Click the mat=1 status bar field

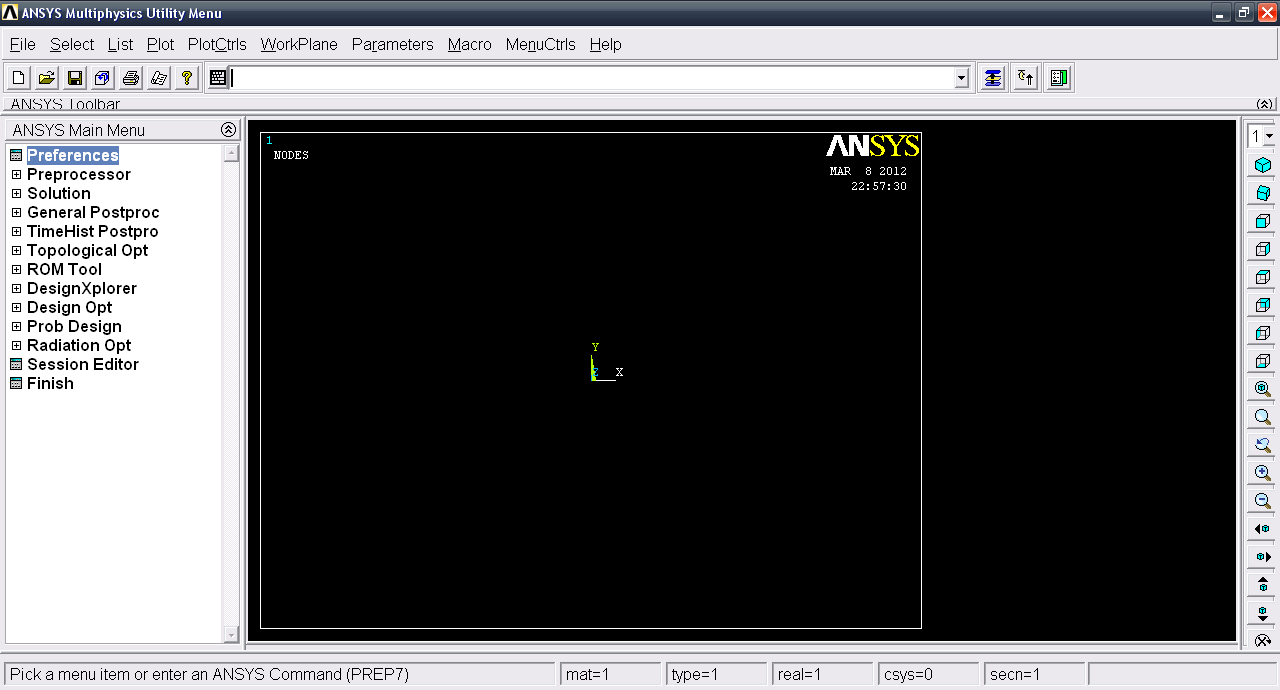[610, 674]
